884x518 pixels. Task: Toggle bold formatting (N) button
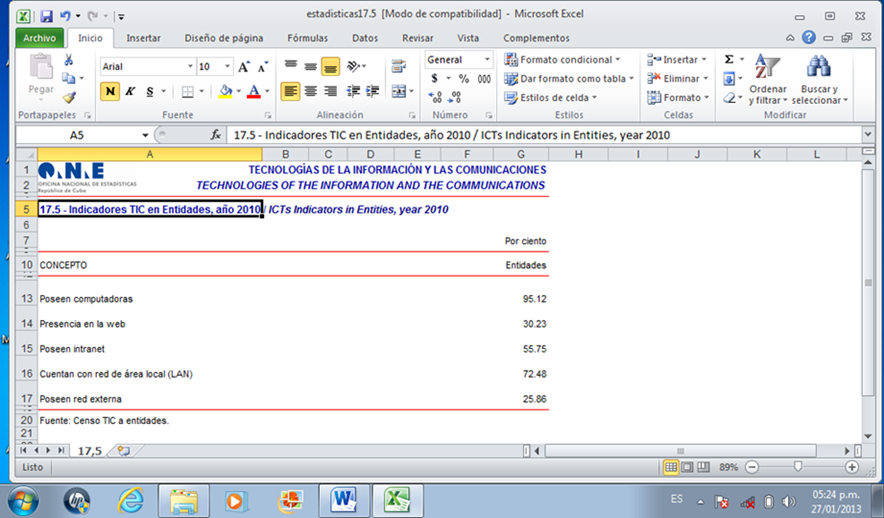110,91
